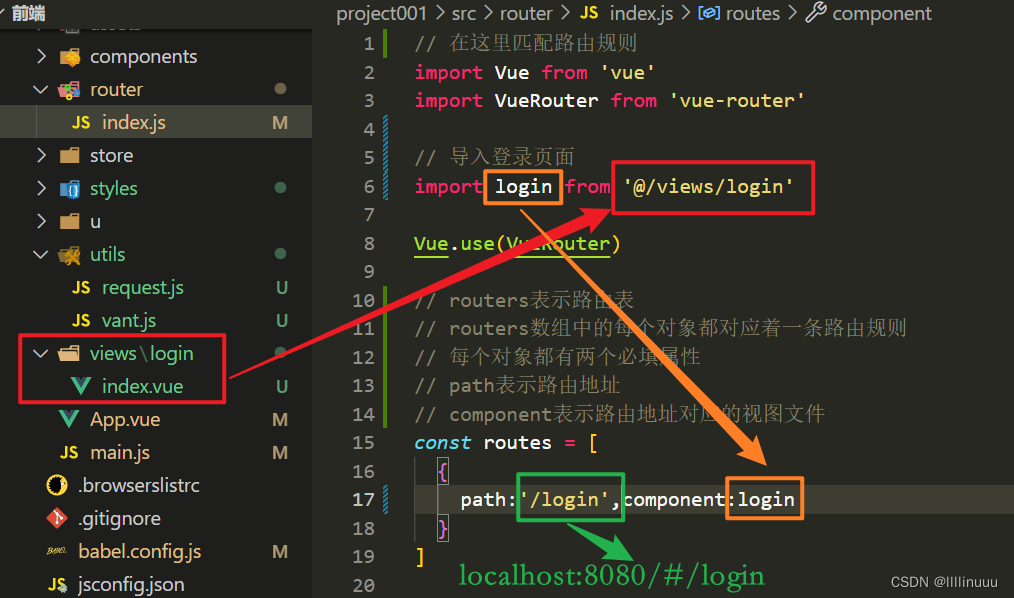Image resolution: width=1014 pixels, height=598 pixels.
Task: Click the Babel icon of babel.config.js
Action: (57, 551)
